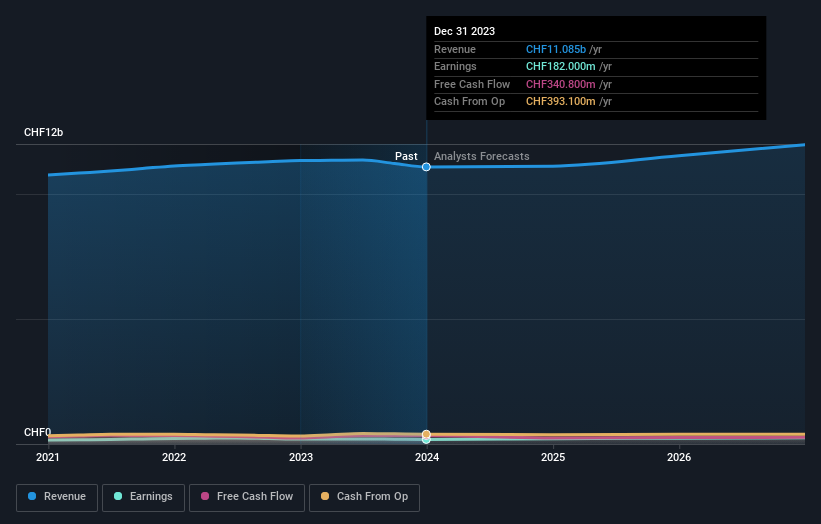821x524 pixels.
Task: Click the CHF393.100m cash from op value
Action: pyautogui.click(x=560, y=102)
